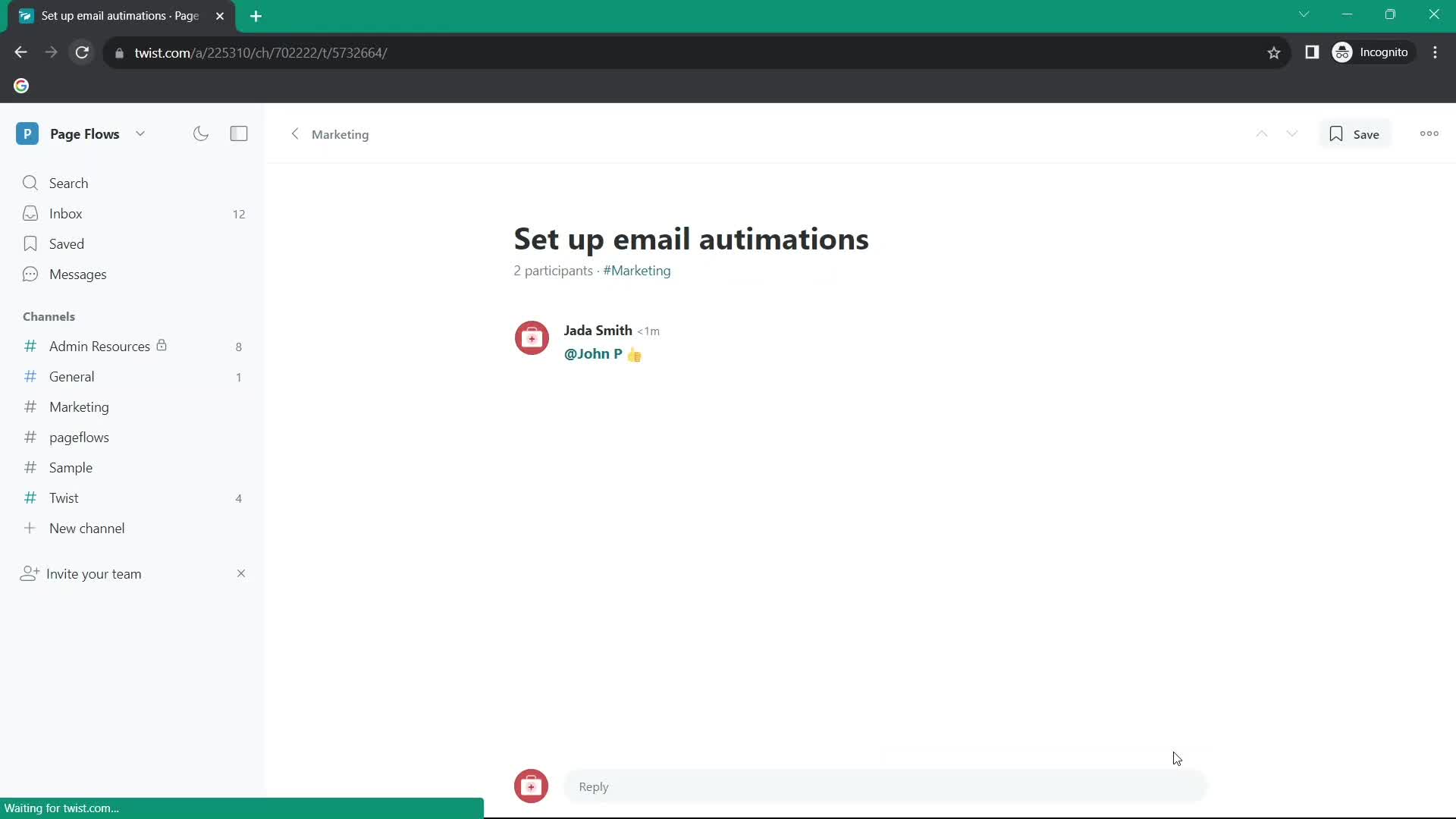This screenshot has height=819, width=1456.
Task: Open Messages in sidebar
Action: [x=78, y=274]
